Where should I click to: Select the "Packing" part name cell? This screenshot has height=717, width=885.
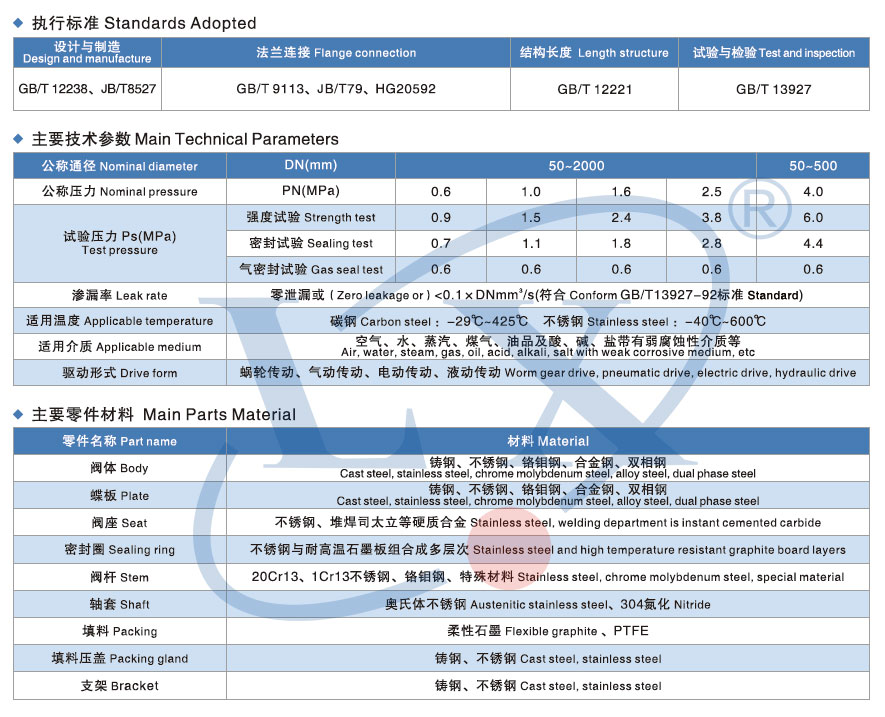click(x=120, y=631)
